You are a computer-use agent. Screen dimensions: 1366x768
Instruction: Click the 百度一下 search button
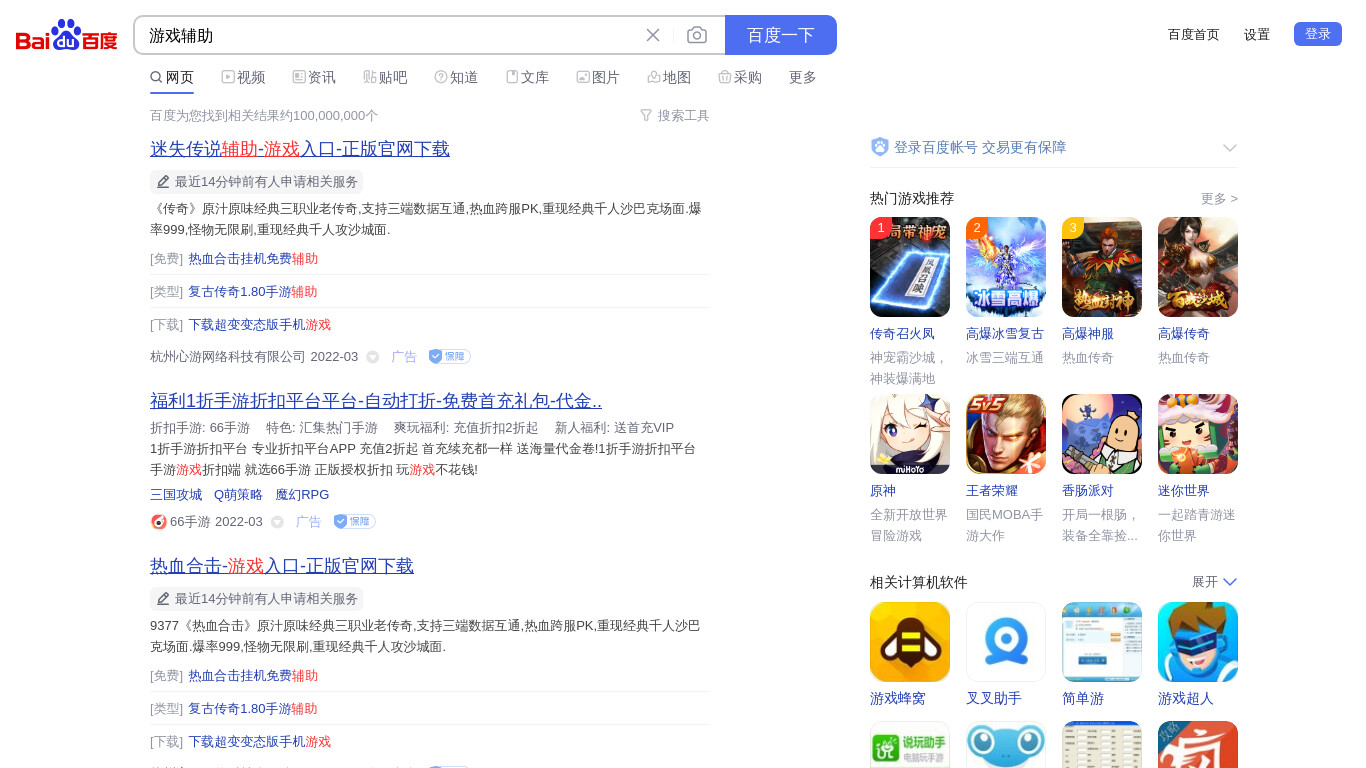781,35
